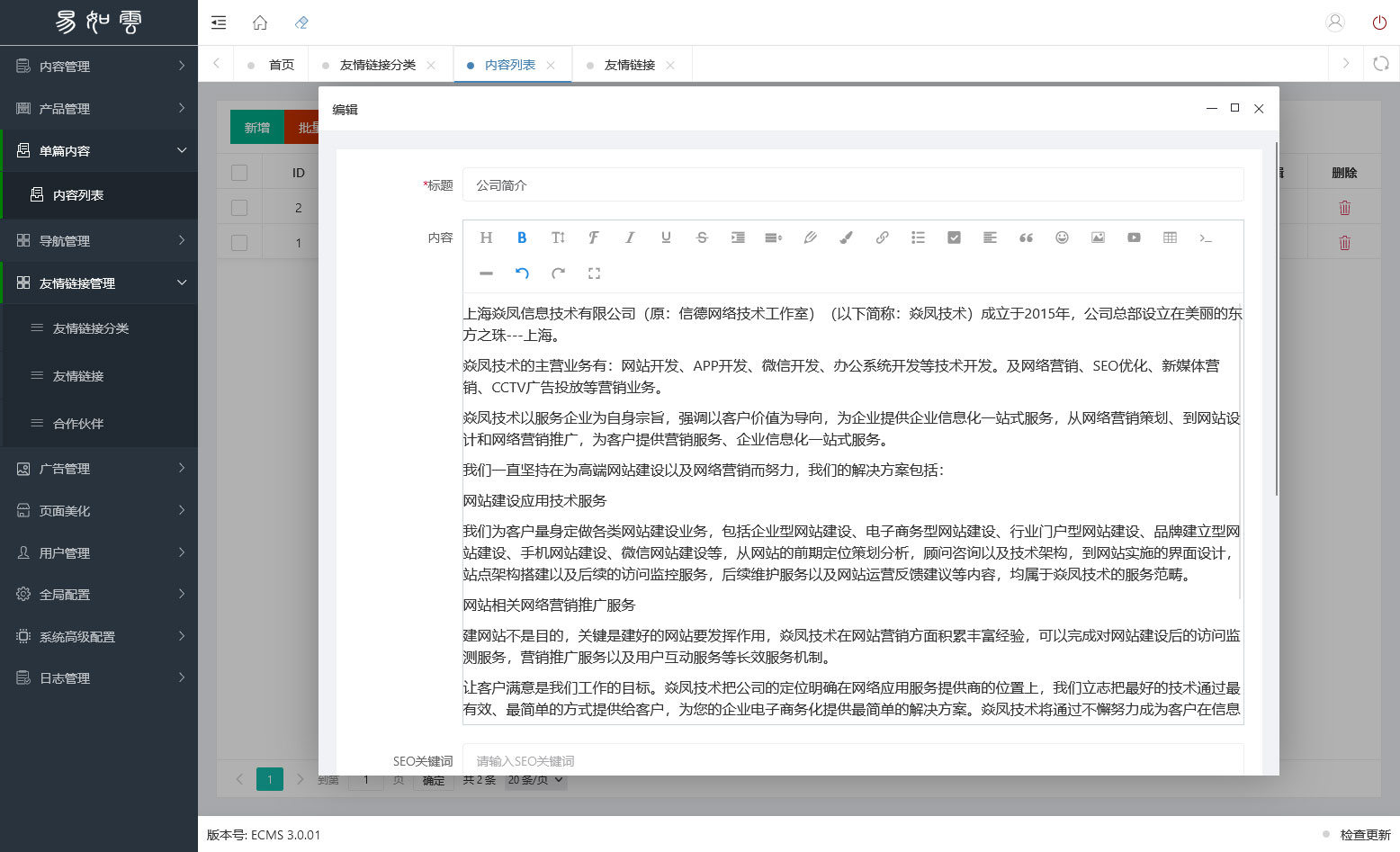1400x852 pixels.
Task: Insert video in editor
Action: (x=1134, y=238)
